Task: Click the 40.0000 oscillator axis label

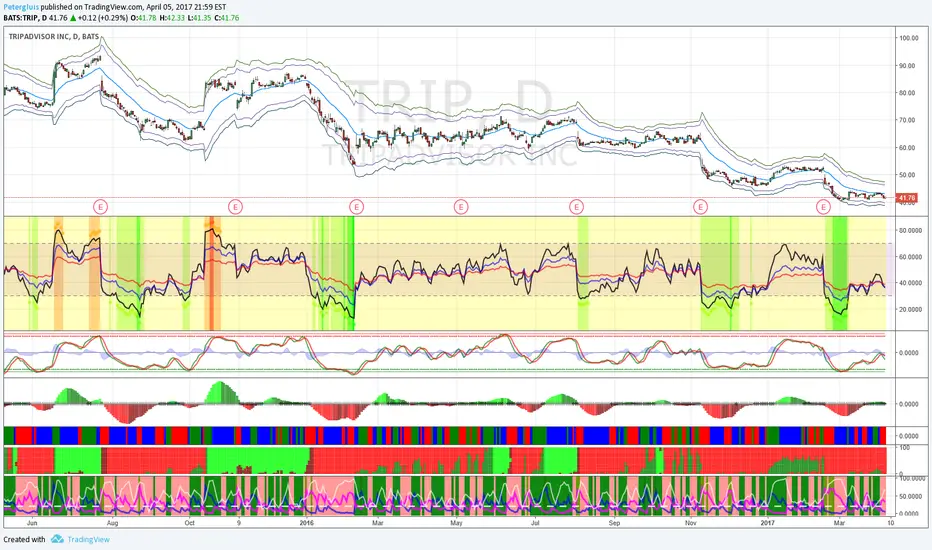Action: 910,283
